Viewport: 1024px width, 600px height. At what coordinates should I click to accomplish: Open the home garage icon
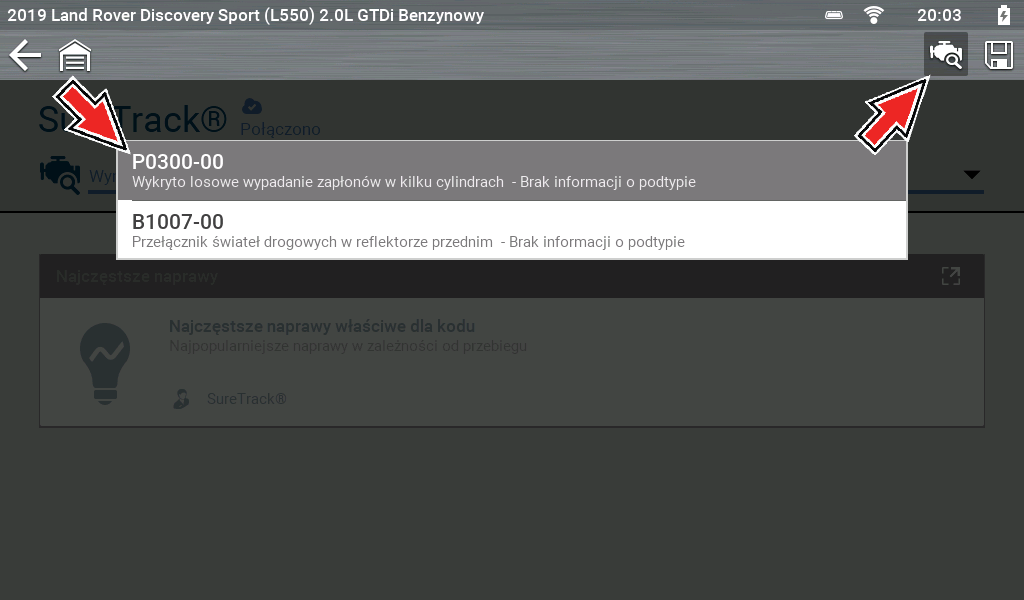click(x=75, y=55)
